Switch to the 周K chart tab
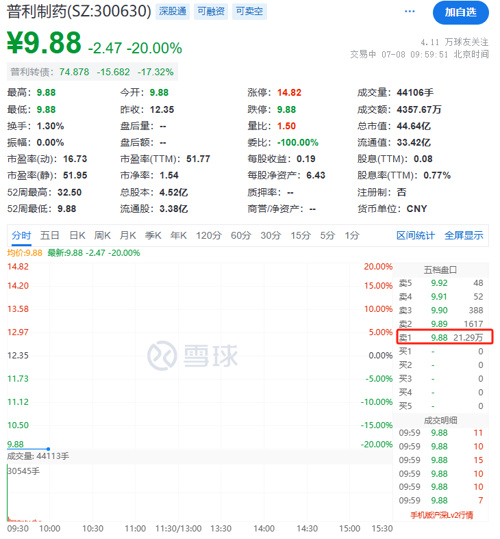 pyautogui.click(x=102, y=236)
